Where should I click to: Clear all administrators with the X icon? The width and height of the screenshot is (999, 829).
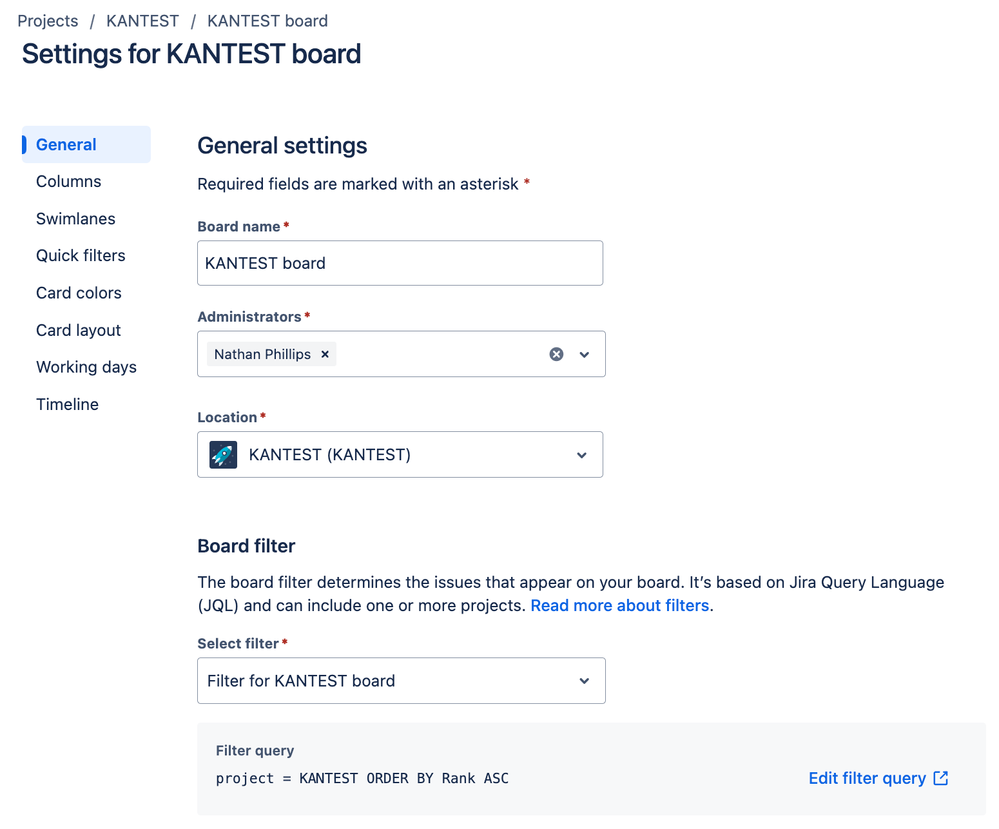click(556, 354)
